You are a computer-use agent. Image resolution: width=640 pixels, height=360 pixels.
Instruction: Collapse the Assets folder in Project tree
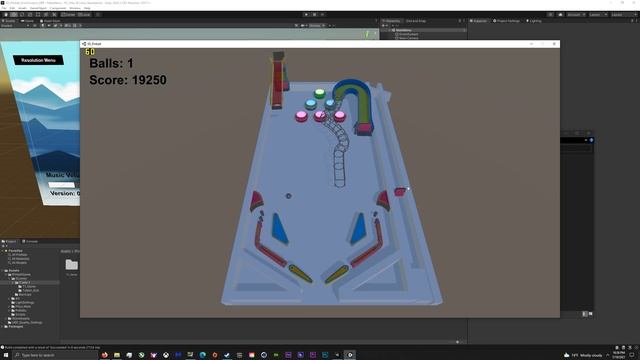pyautogui.click(x=3, y=271)
